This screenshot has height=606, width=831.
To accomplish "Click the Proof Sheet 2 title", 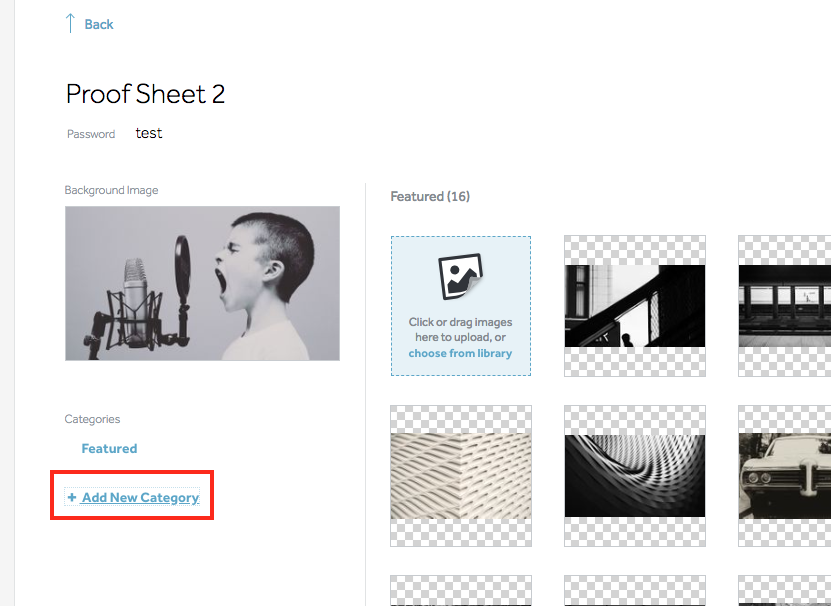I will pyautogui.click(x=145, y=94).
